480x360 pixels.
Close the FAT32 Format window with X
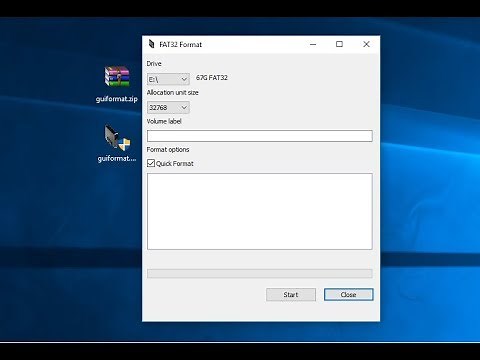click(x=366, y=44)
